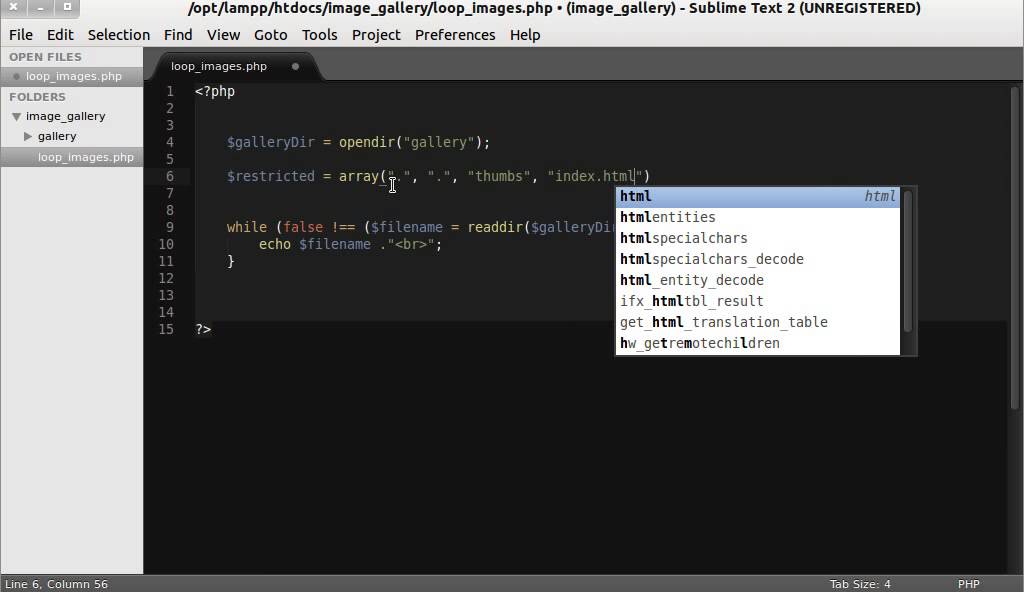Click the window minimize button
The height and width of the screenshot is (592, 1024).
40,8
